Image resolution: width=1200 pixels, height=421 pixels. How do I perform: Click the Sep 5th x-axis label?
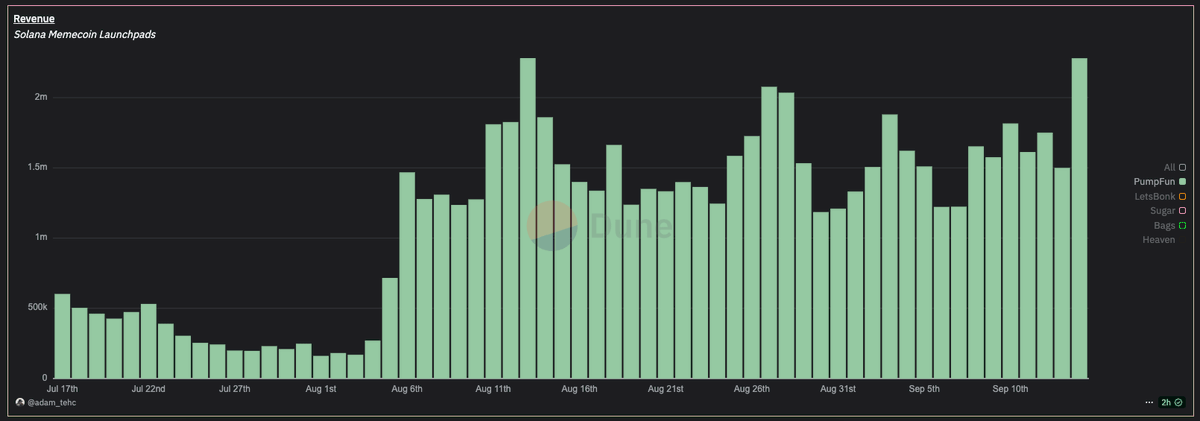coord(925,387)
